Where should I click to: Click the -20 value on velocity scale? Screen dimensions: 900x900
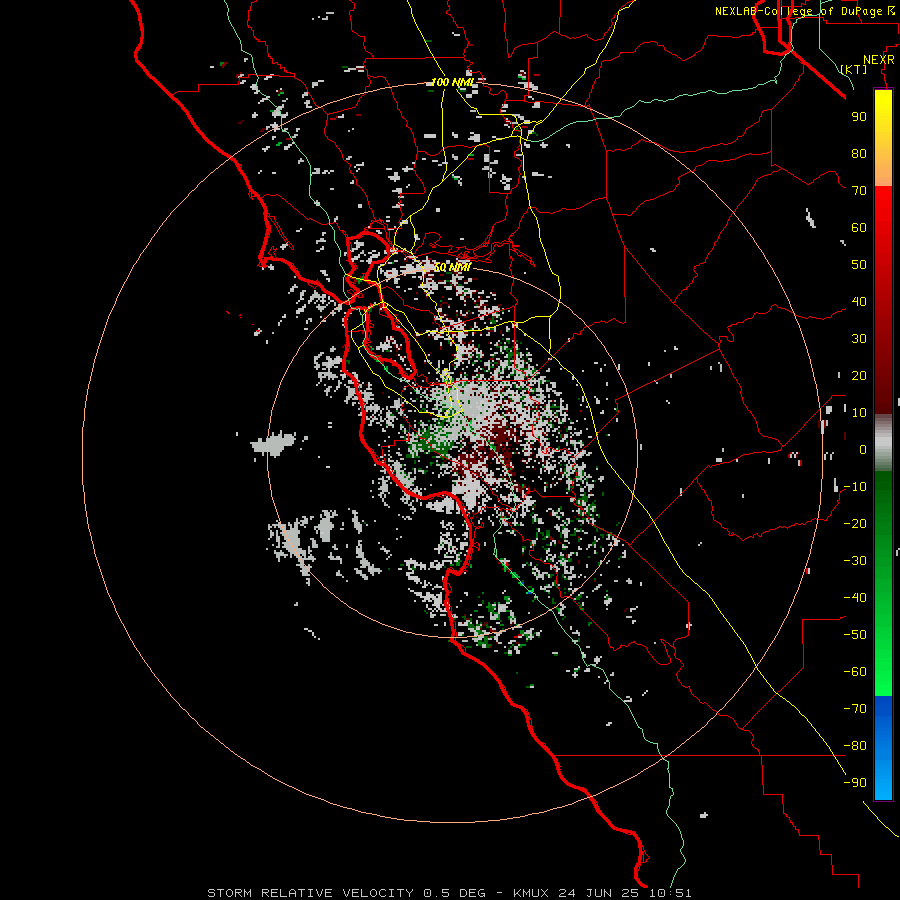tap(855, 524)
